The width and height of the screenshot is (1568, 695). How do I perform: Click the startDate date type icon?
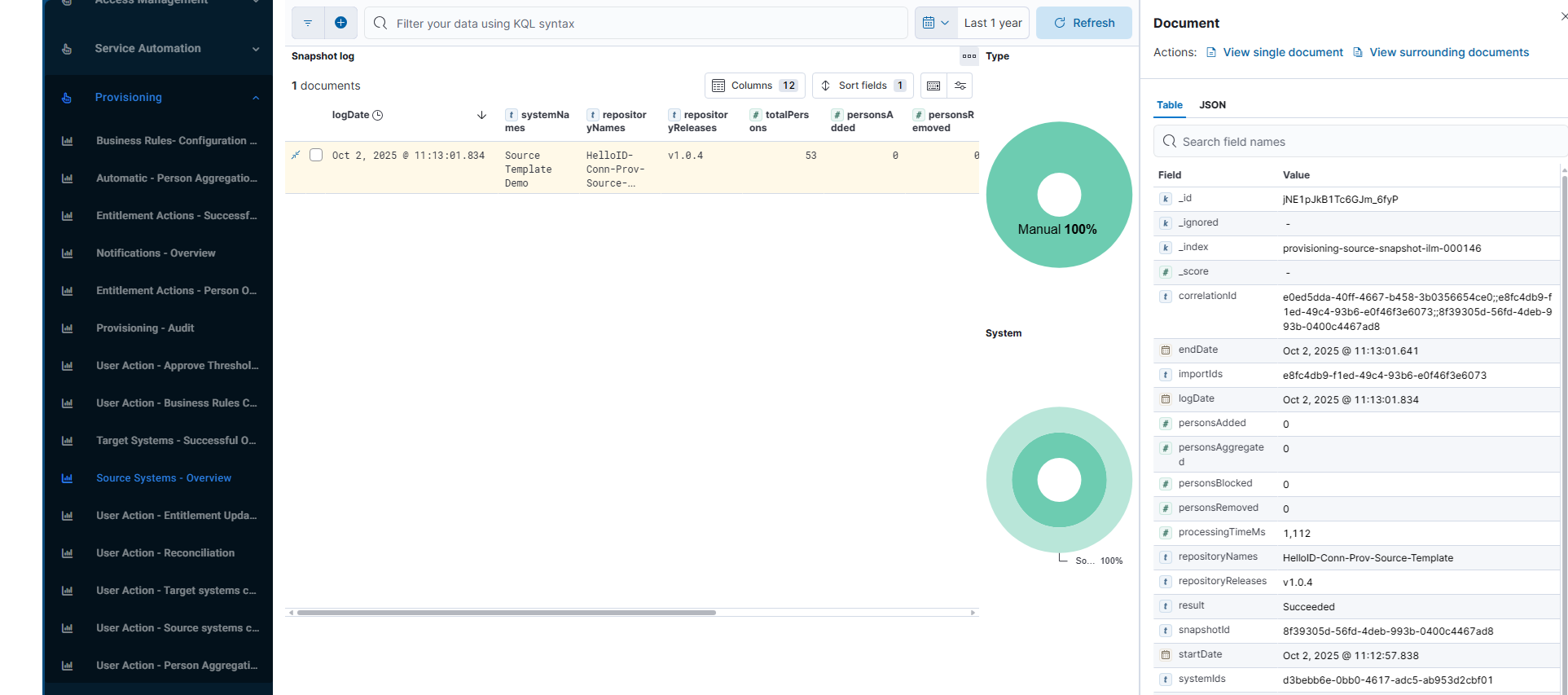tap(1166, 655)
